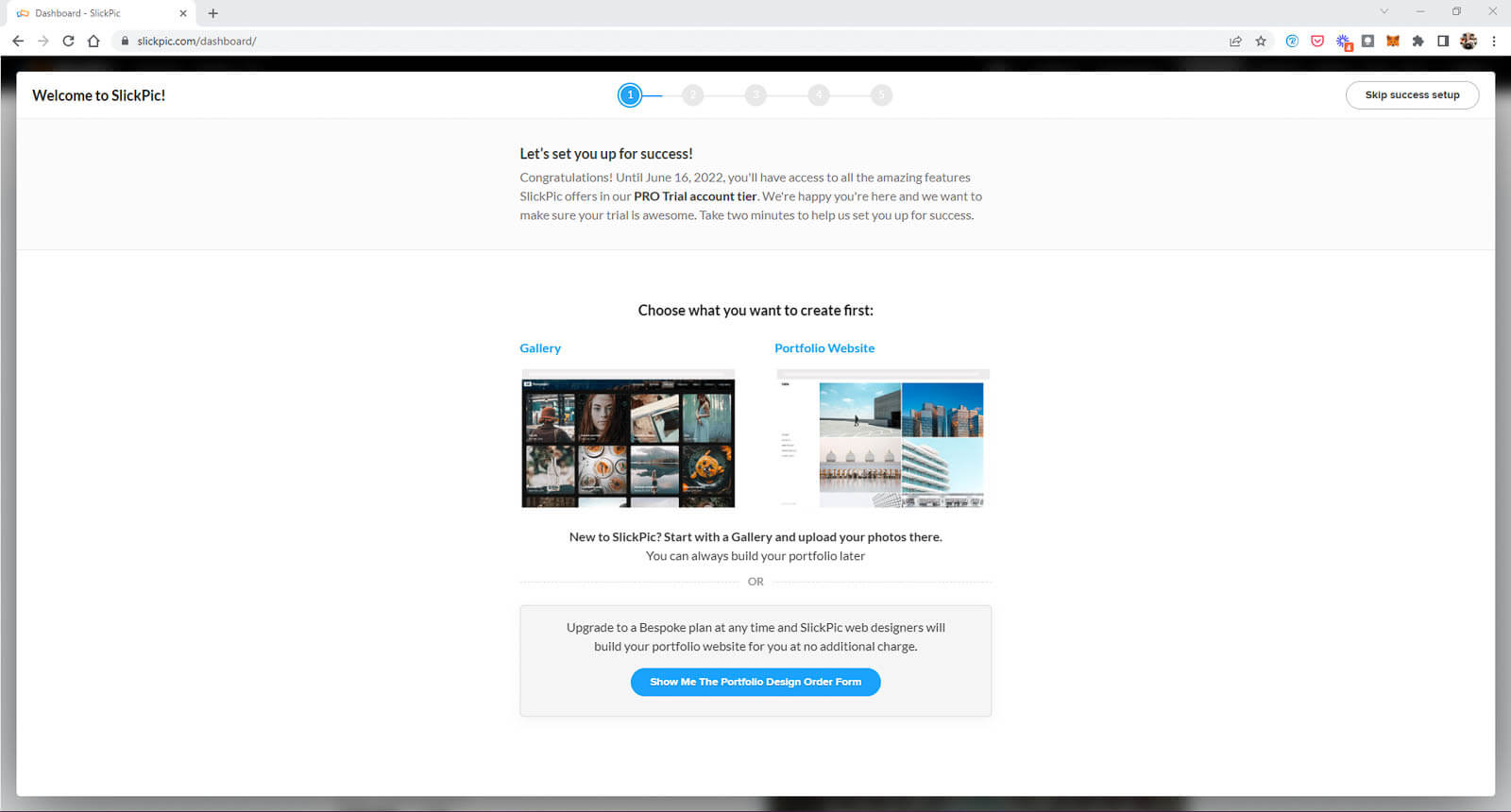
Task: Open the Pocket extension icon
Action: click(x=1317, y=42)
